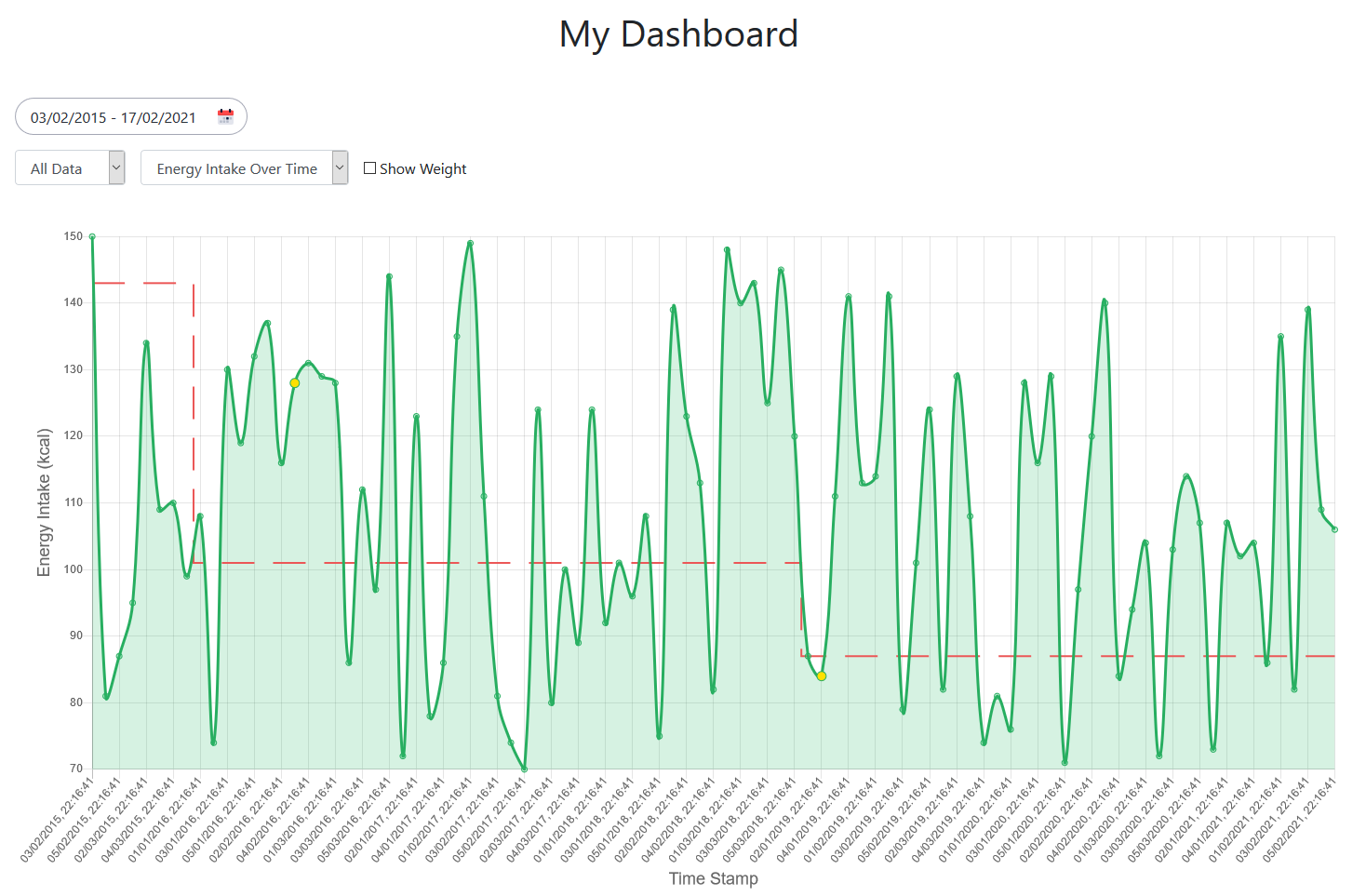Image resolution: width=1366 pixels, height=896 pixels.
Task: Select the lowest data point at 70 kcal
Action: click(524, 769)
